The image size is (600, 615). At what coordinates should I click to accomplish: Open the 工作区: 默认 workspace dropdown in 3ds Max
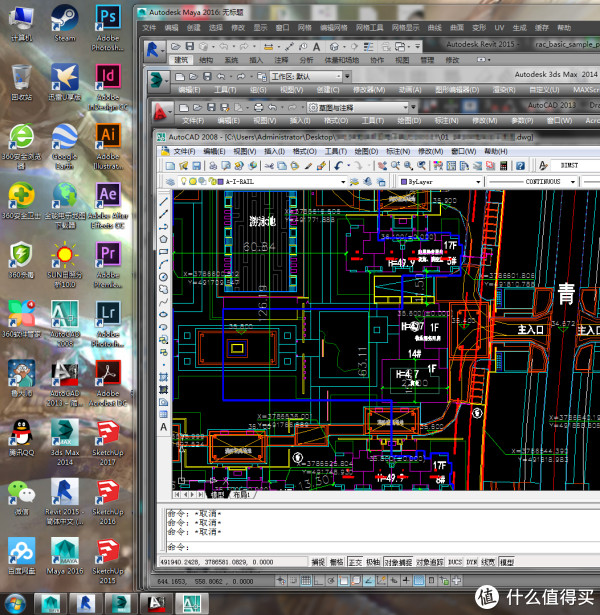[338, 76]
